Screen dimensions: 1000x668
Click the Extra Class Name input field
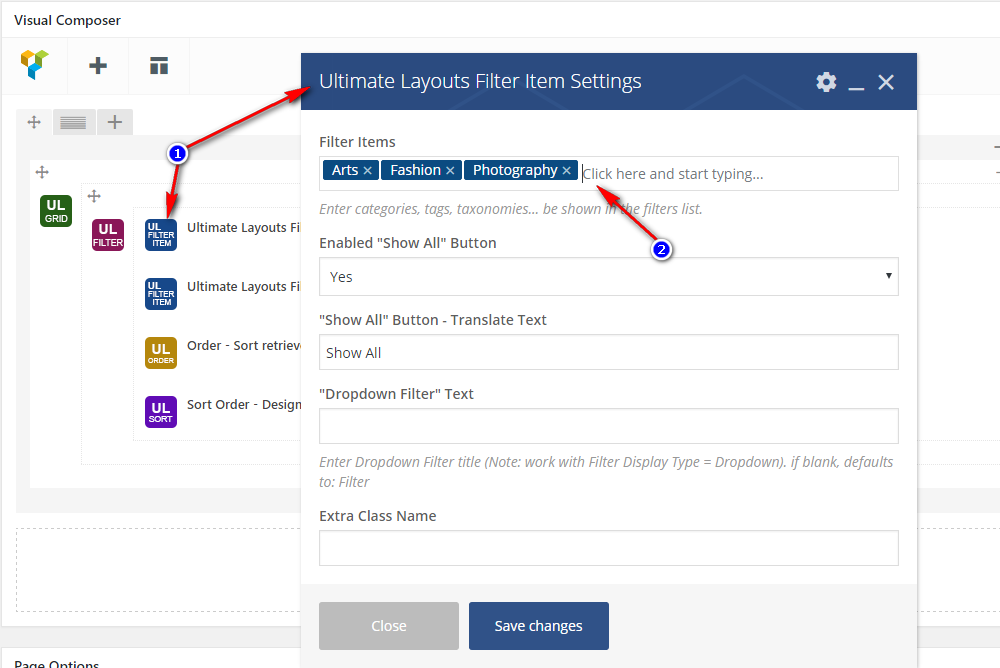click(608, 548)
